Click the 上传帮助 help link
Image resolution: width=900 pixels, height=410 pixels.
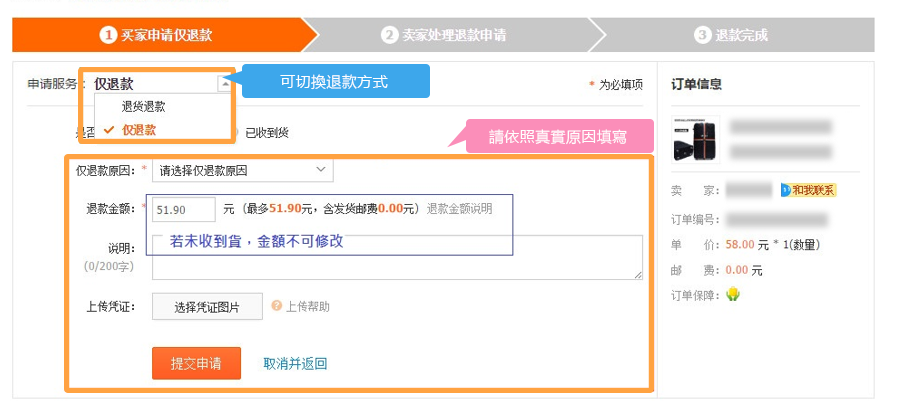pyautogui.click(x=308, y=307)
